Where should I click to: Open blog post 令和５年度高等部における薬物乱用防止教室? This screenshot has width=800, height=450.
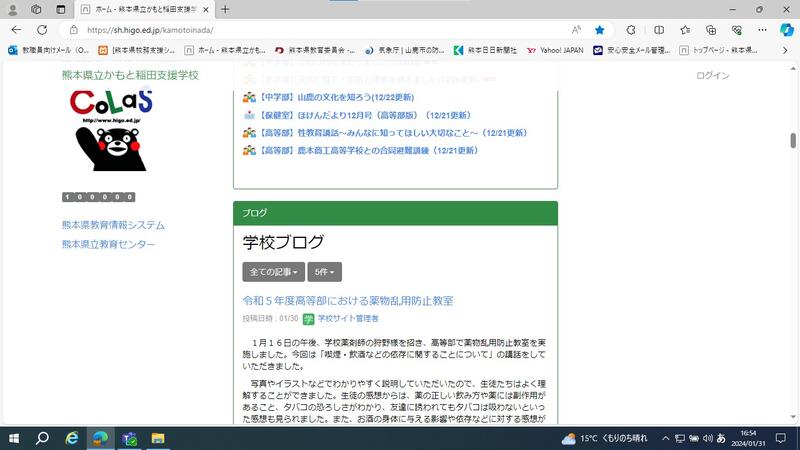[348, 300]
